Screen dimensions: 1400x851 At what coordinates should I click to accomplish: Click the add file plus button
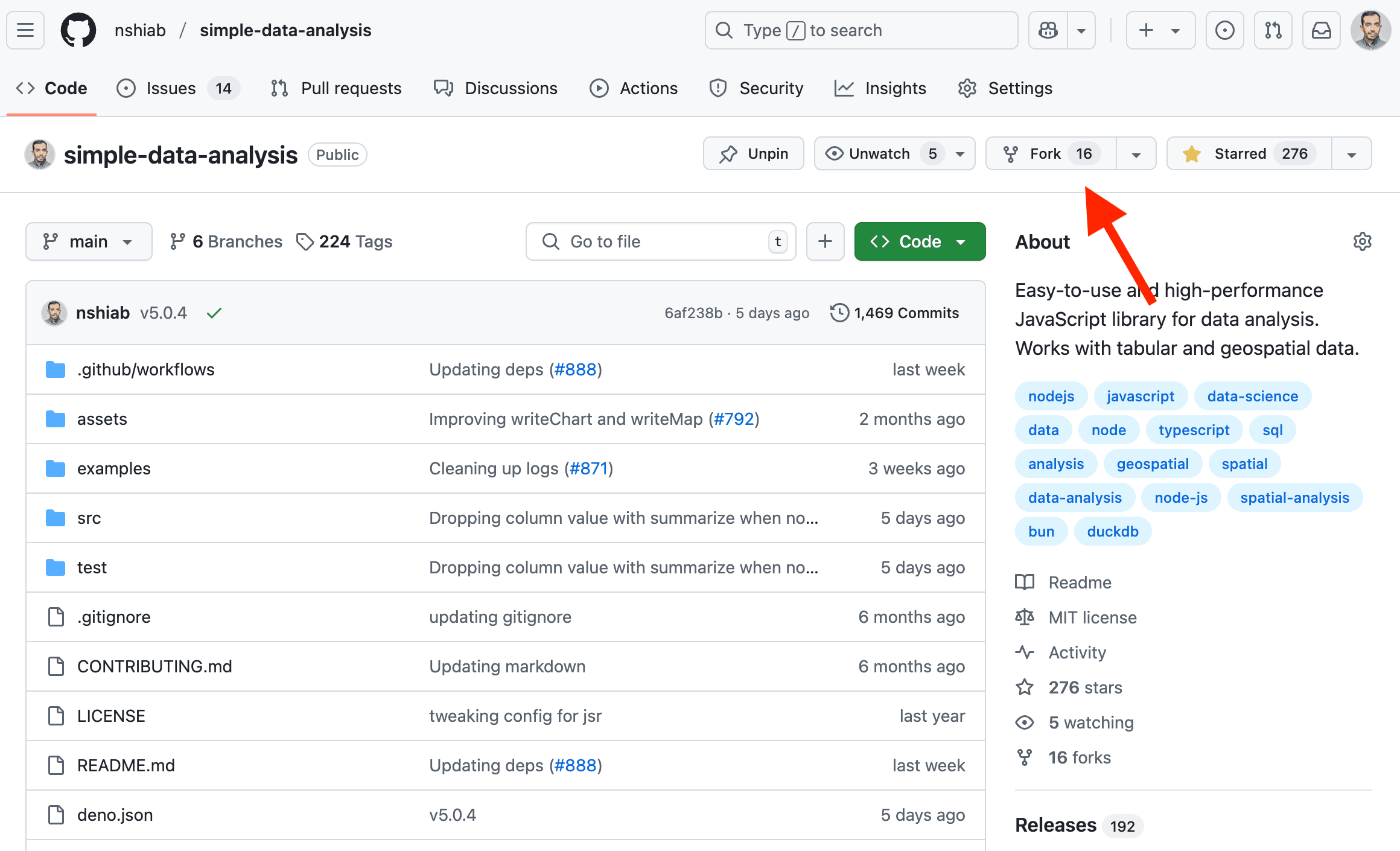825,241
